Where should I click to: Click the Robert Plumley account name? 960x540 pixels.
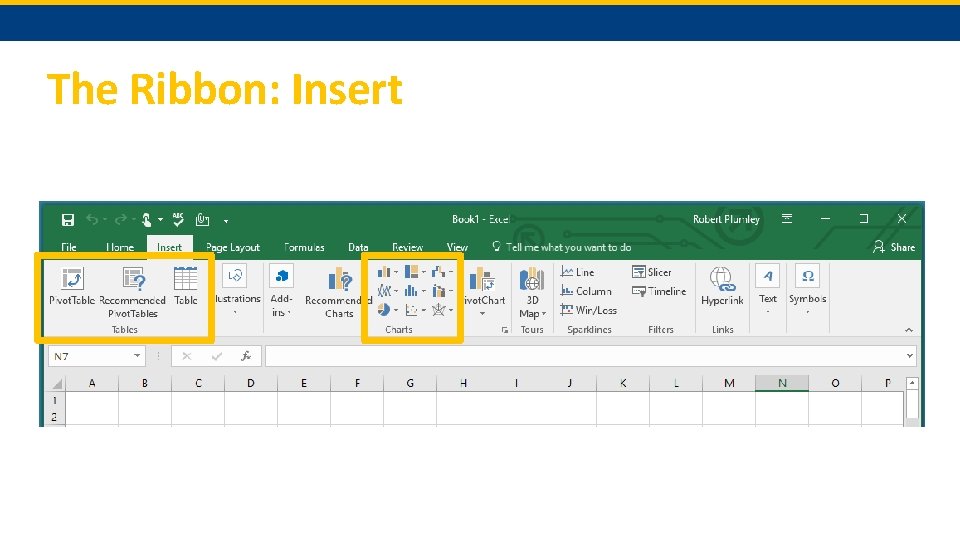point(726,219)
